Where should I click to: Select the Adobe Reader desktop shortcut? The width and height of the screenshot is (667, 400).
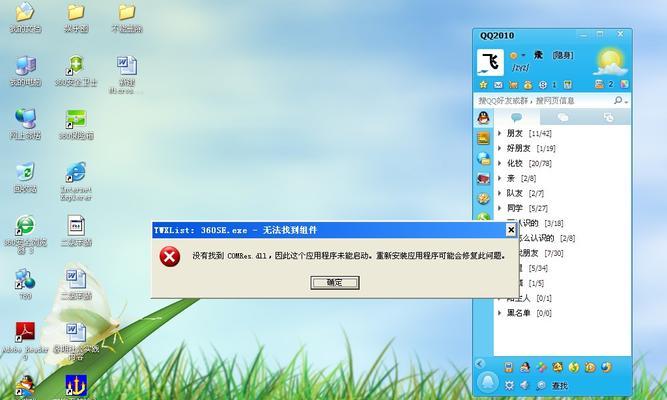point(25,340)
